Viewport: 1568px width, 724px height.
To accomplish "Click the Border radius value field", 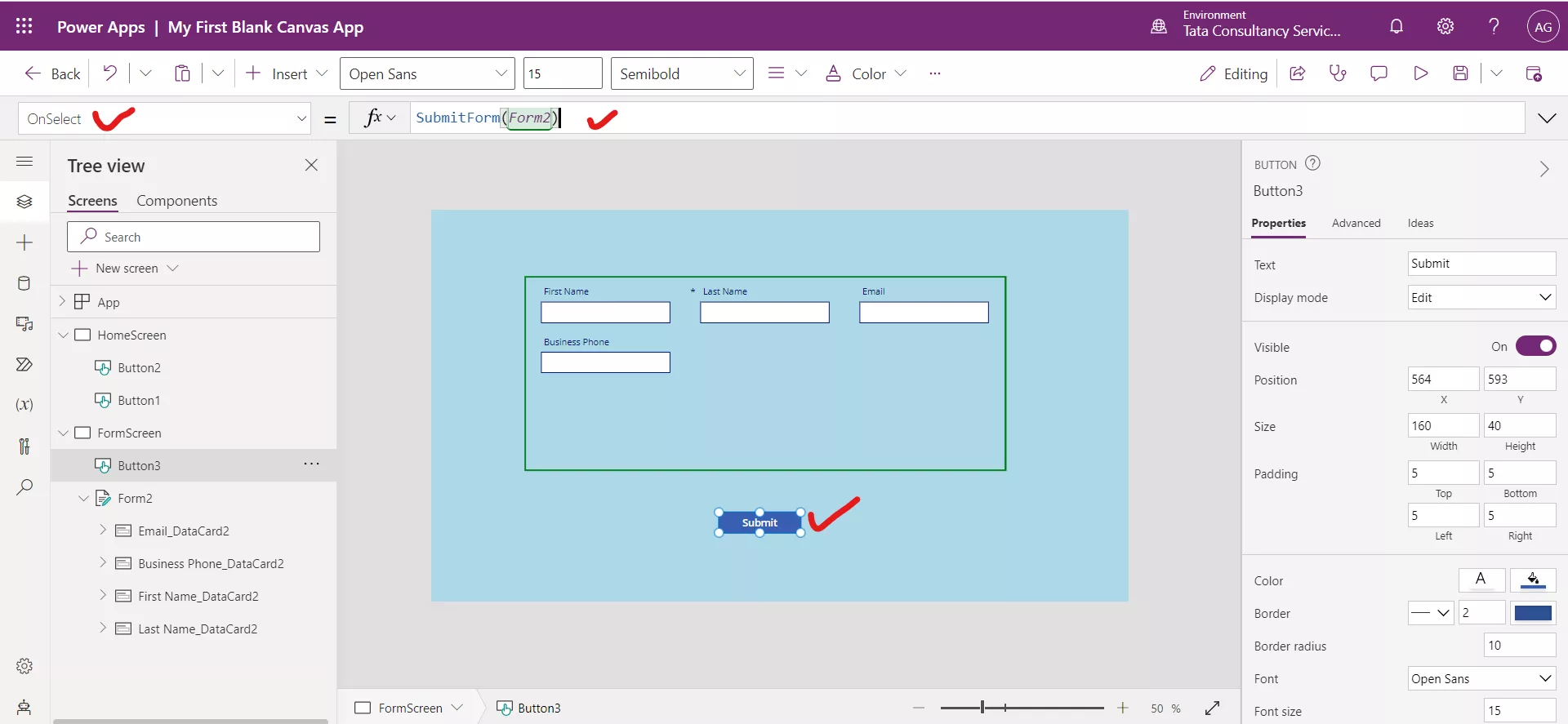I will tap(1520, 645).
